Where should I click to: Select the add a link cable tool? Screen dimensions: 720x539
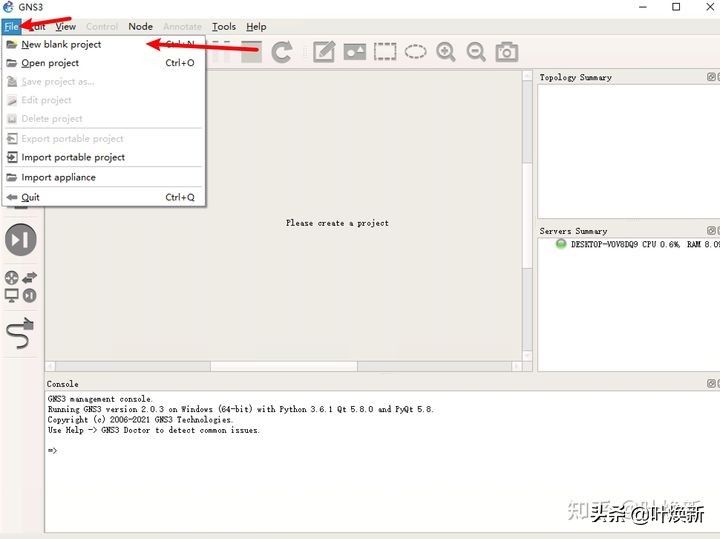[x=21, y=334]
